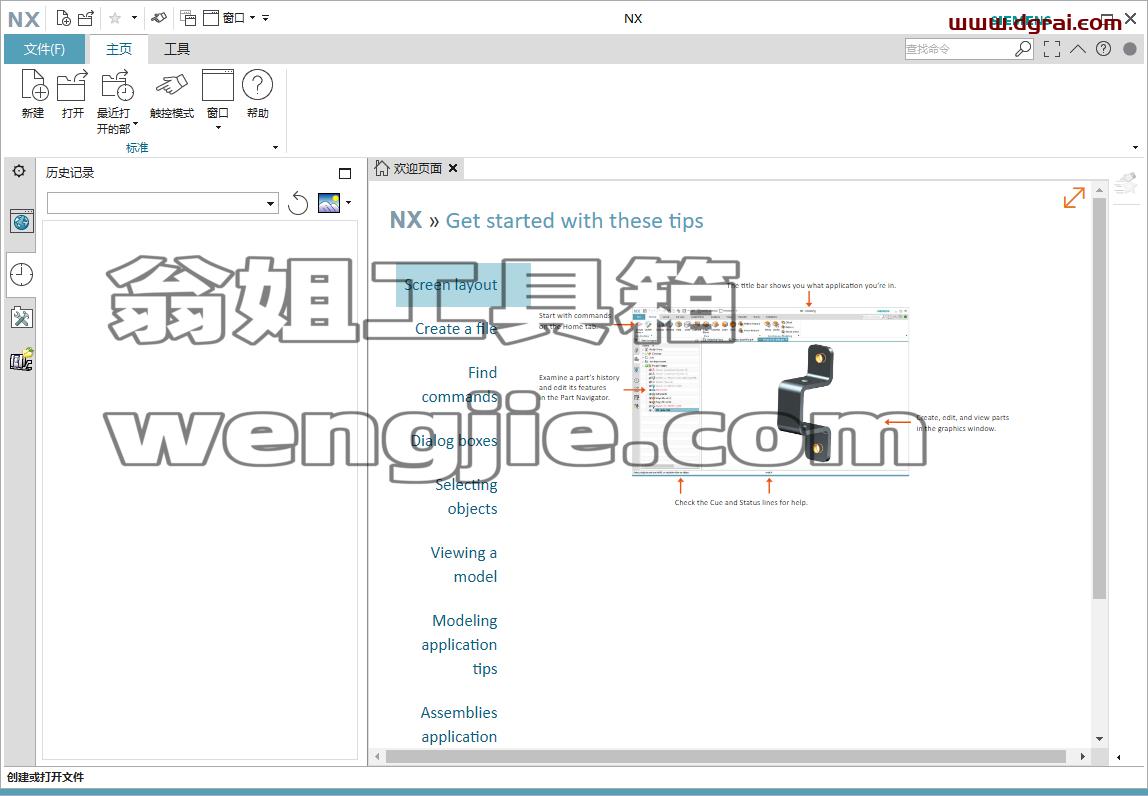Click the magnifier icon in the command search box

click(1023, 49)
